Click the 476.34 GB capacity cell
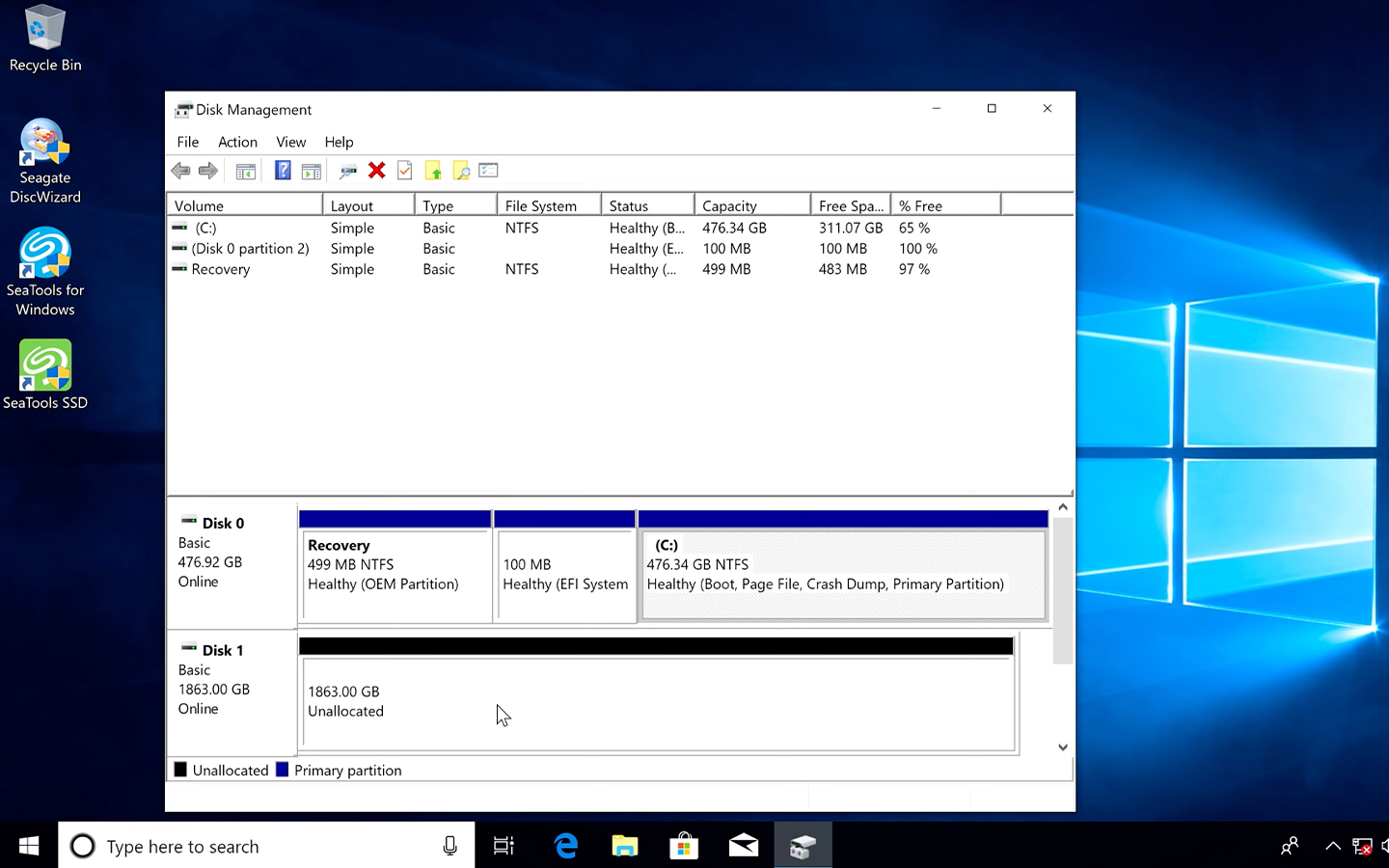This screenshot has width=1389, height=868. tap(734, 229)
